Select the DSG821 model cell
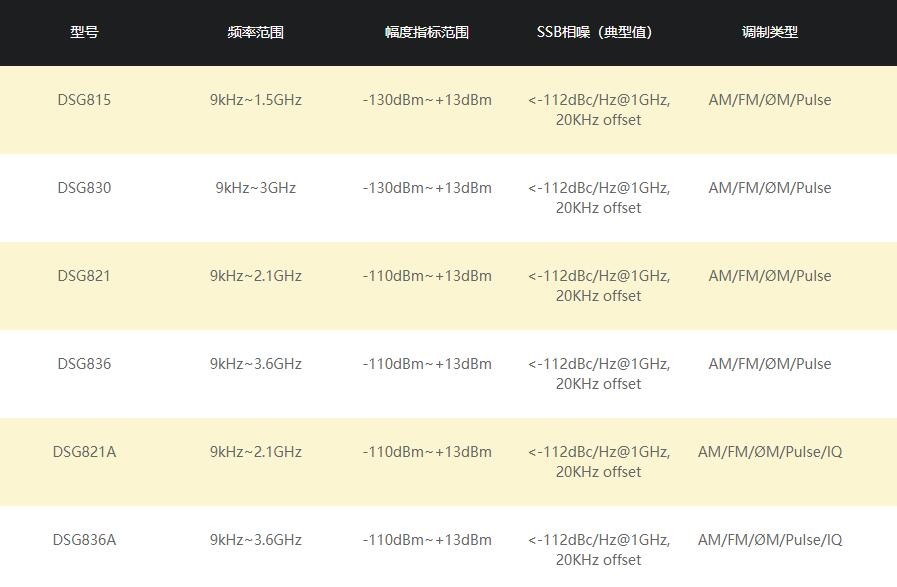 pos(84,276)
